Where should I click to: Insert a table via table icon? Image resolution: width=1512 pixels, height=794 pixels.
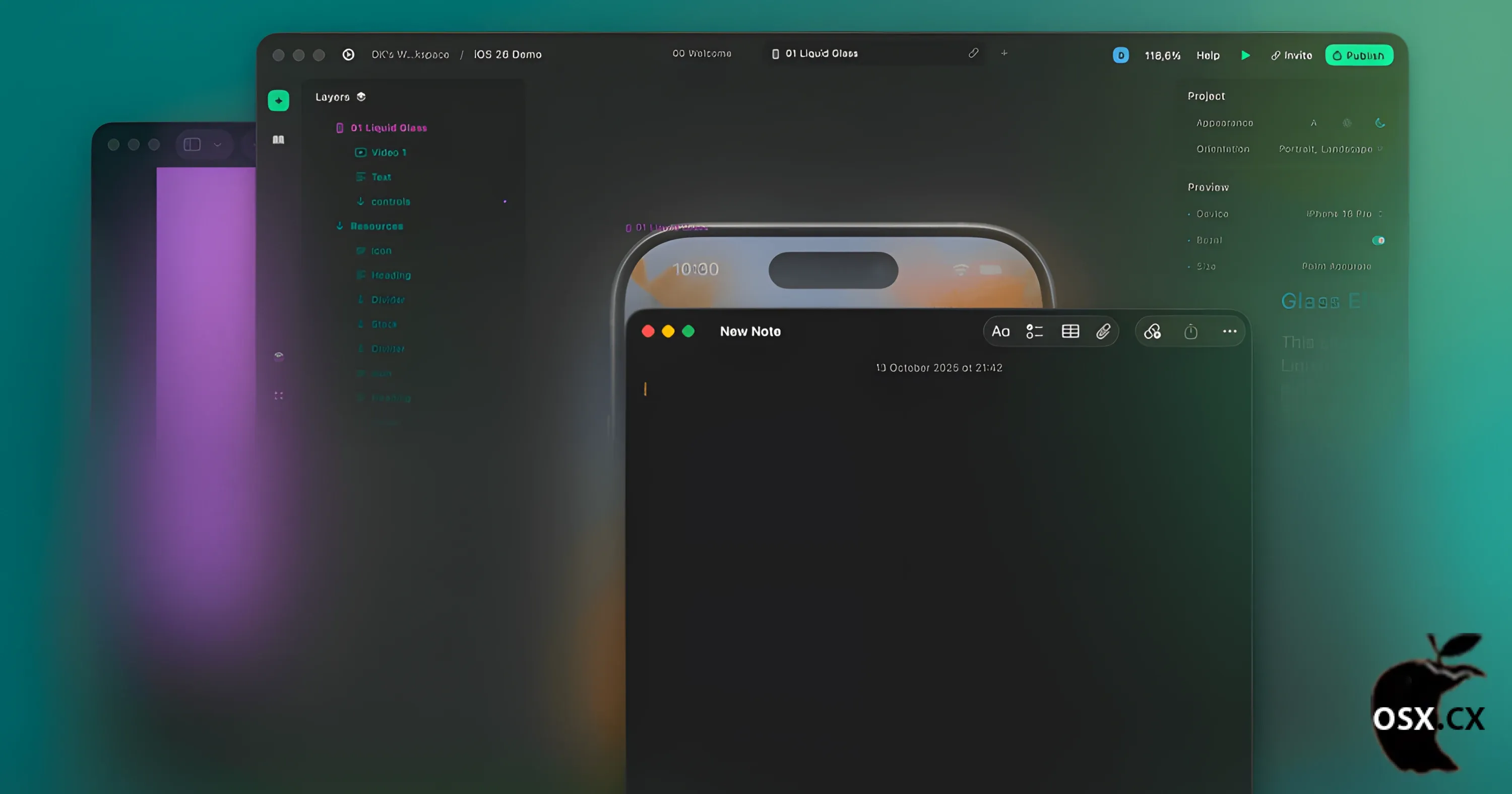[1070, 332]
